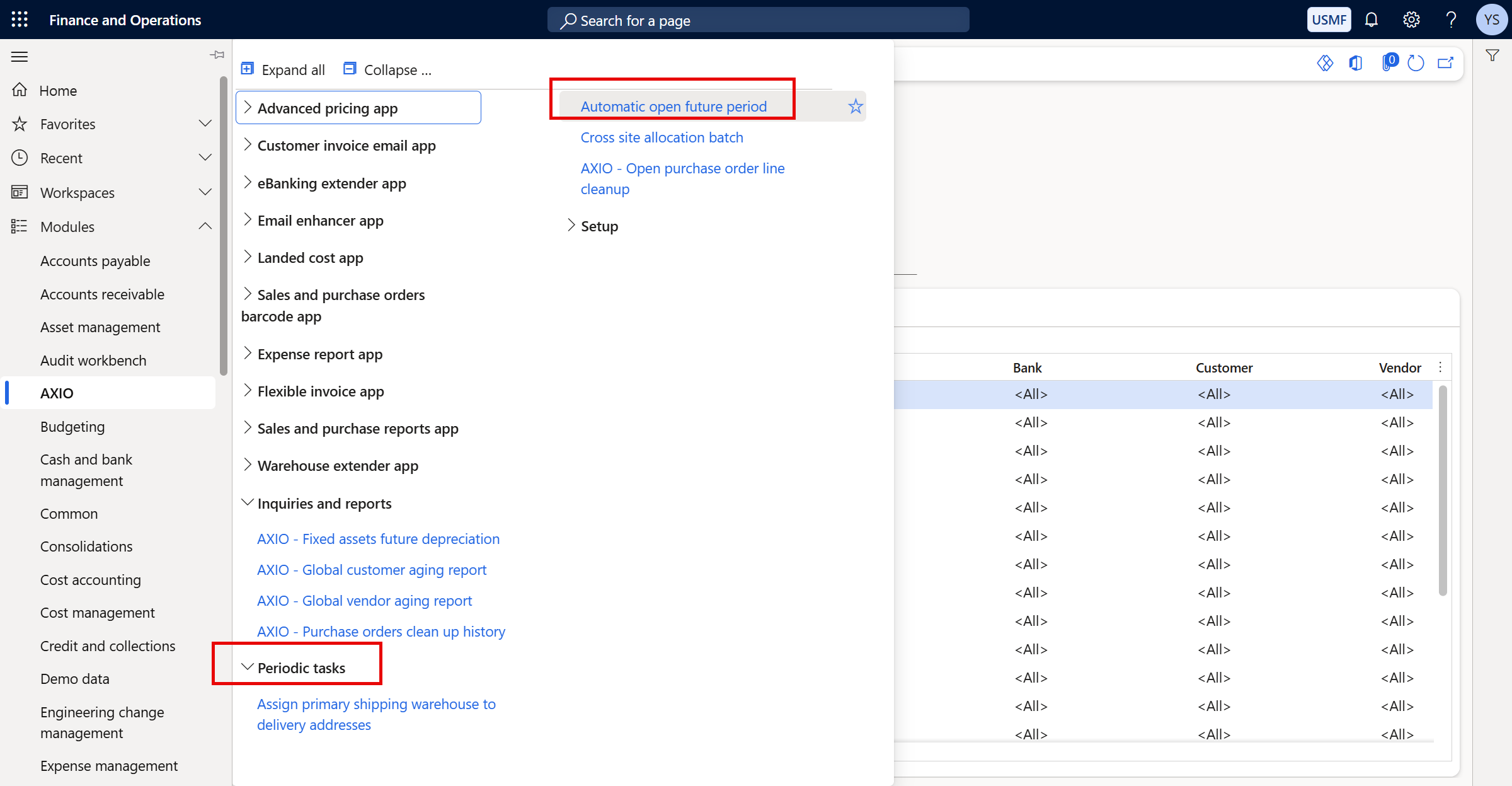Viewport: 1512px width, 786px height.
Task: Mark Automatic open future period as favorite star
Action: click(855, 106)
